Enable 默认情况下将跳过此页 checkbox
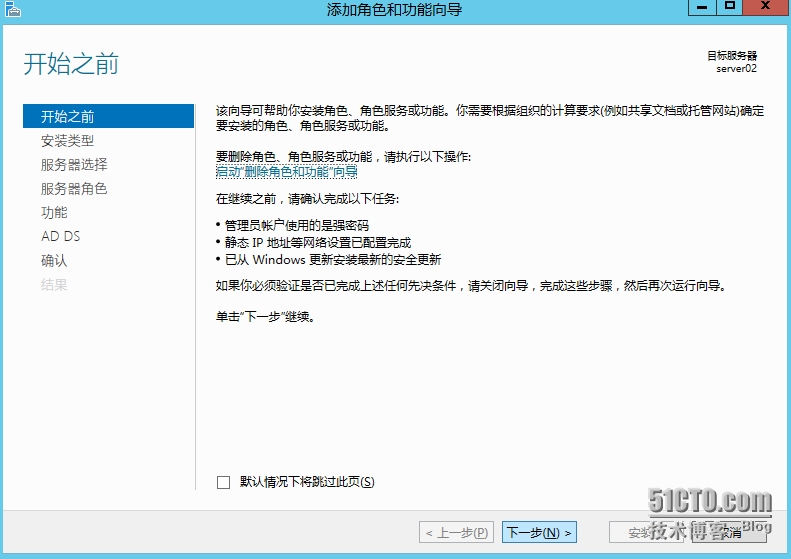 pyautogui.click(x=223, y=482)
